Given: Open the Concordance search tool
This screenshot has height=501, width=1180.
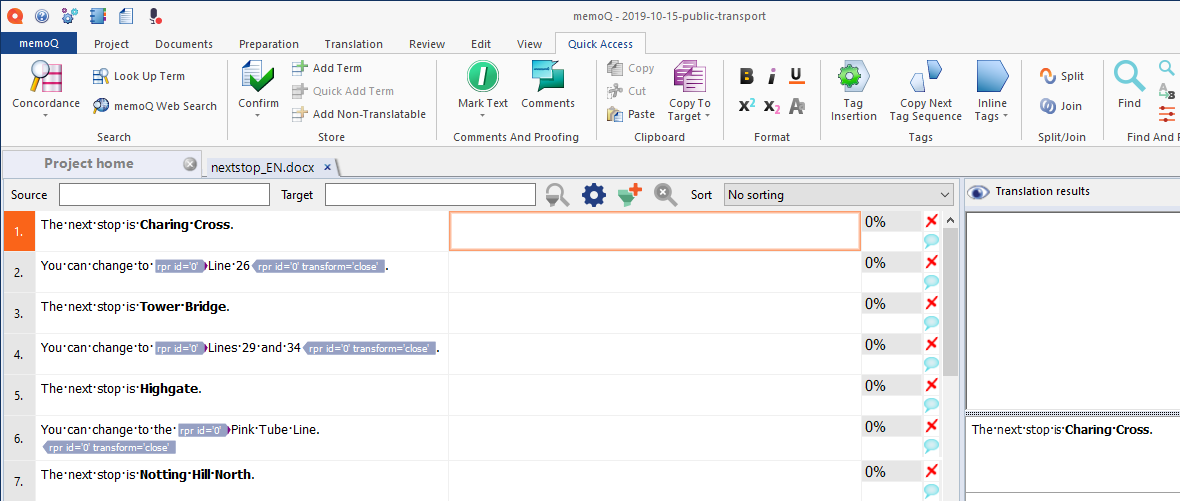Looking at the screenshot, I should click(x=46, y=78).
